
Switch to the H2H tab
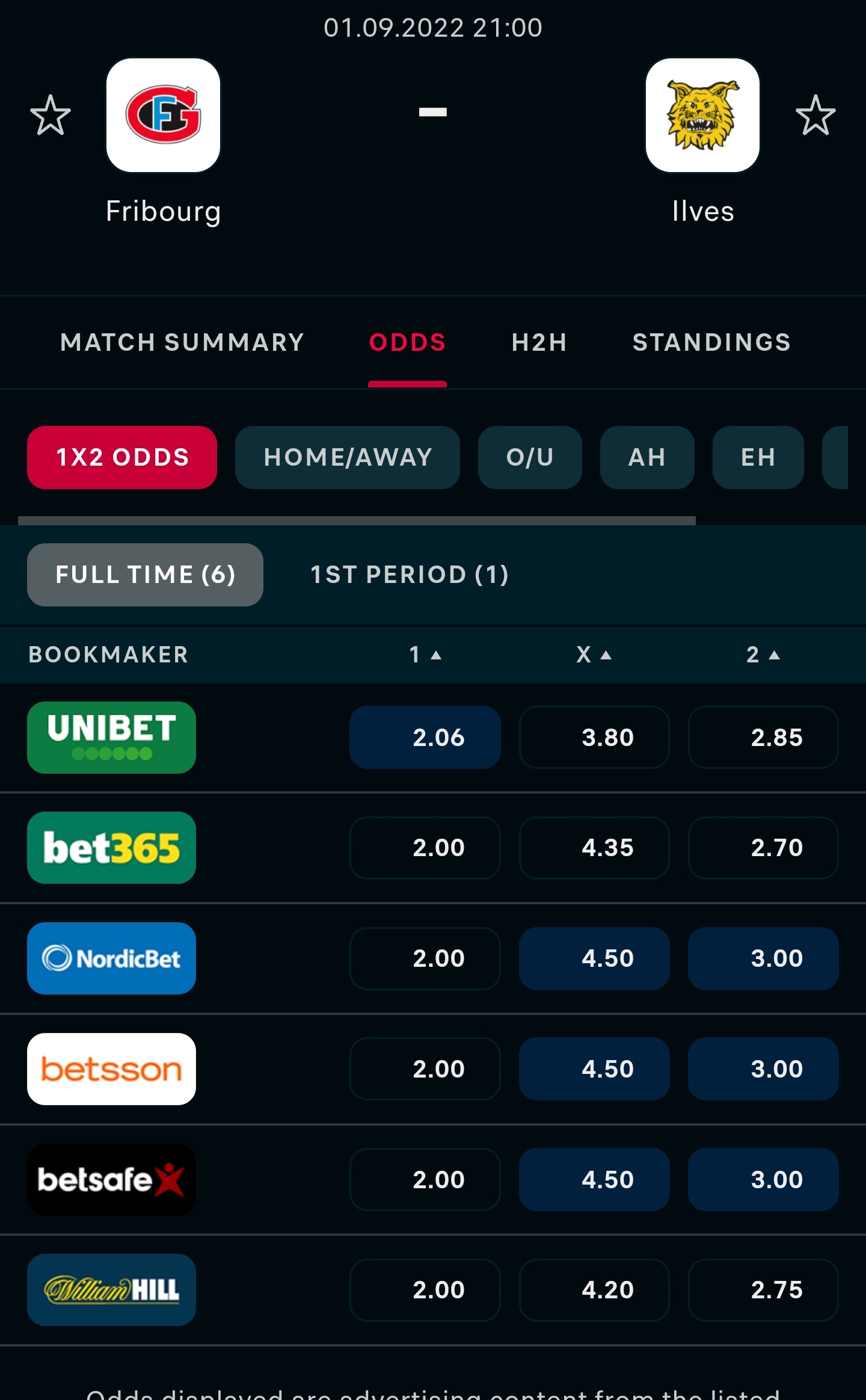(539, 342)
